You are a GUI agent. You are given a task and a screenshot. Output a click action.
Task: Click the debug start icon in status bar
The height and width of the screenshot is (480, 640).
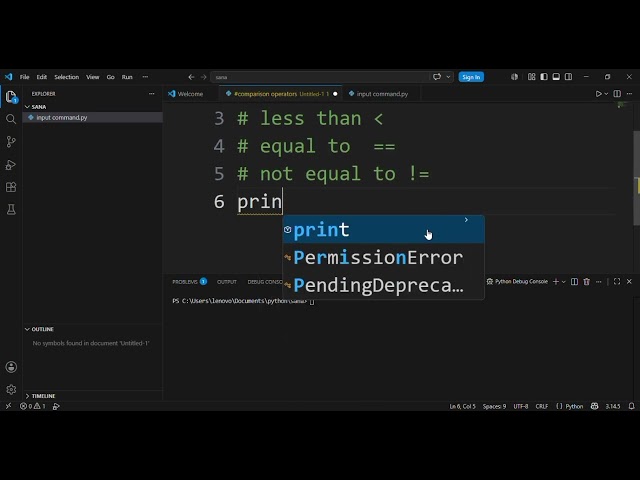[56, 406]
